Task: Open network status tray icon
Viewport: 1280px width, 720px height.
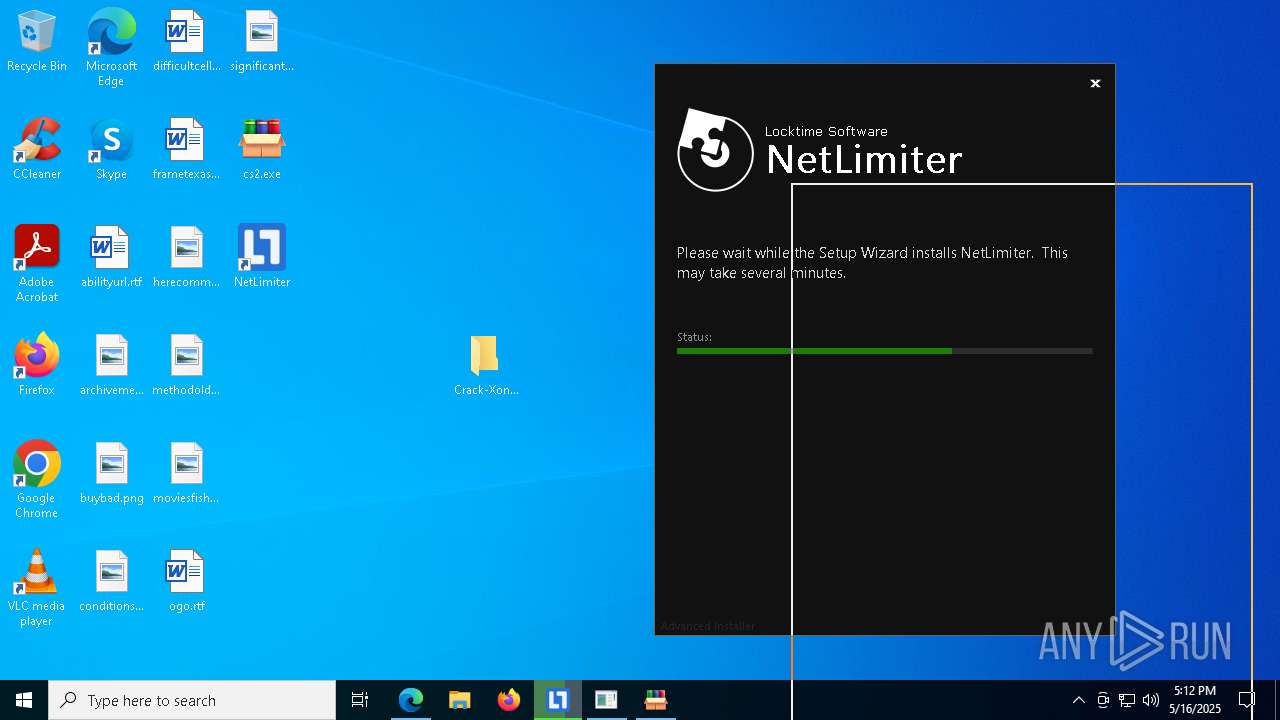Action: (x=1127, y=700)
